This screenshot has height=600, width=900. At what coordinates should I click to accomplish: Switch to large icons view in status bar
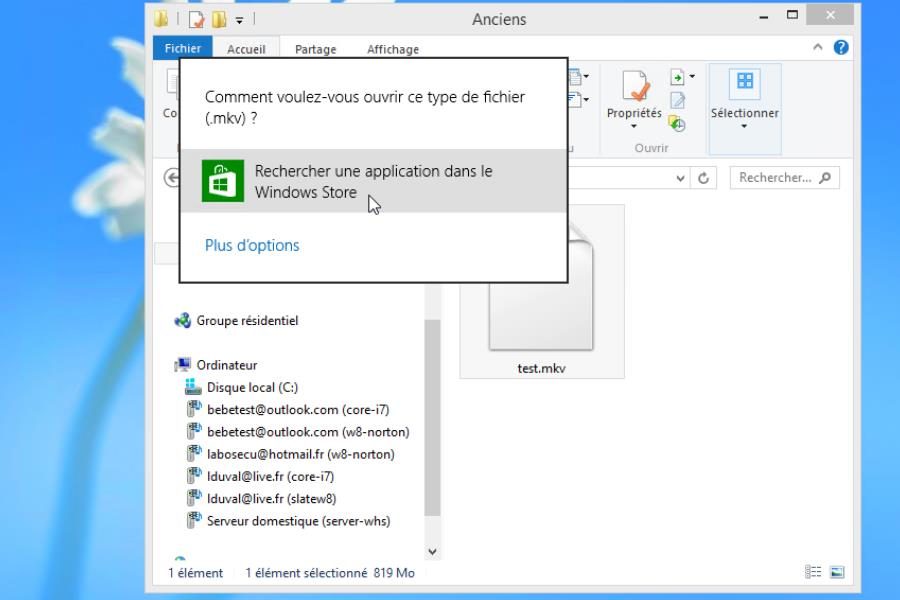[x=837, y=573]
